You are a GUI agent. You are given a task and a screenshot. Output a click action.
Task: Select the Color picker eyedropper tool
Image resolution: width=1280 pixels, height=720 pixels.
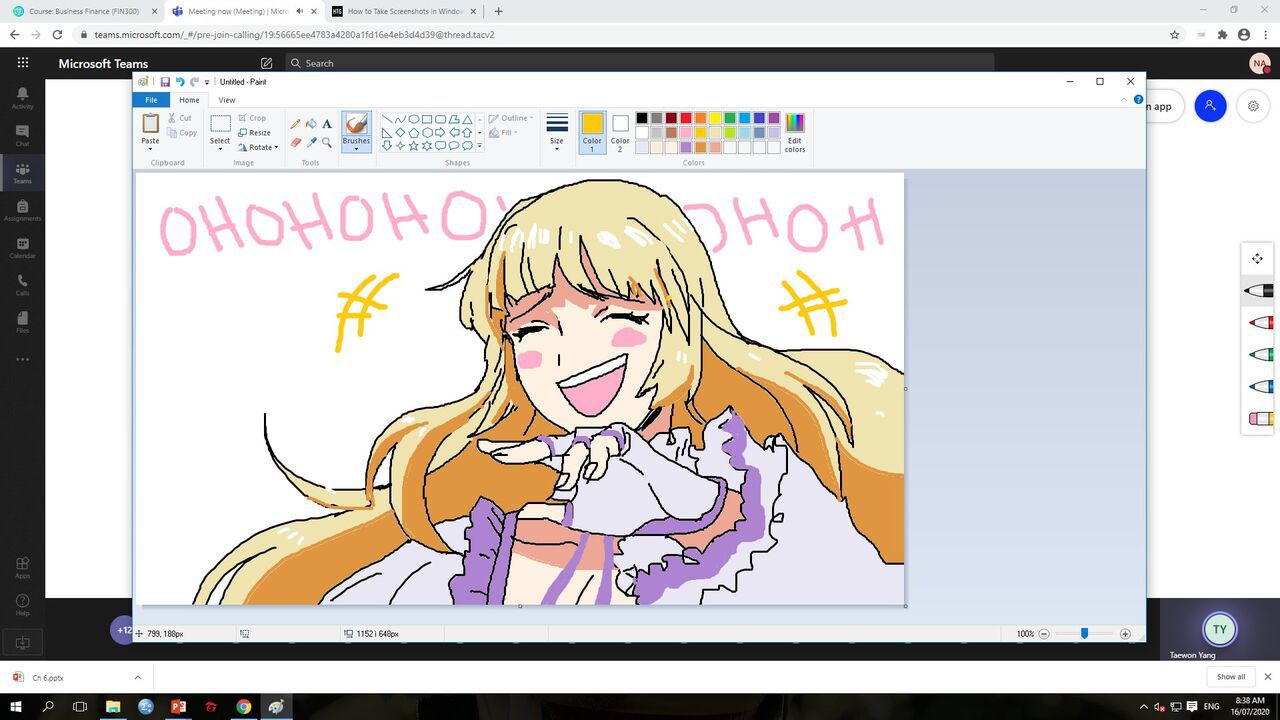click(x=311, y=142)
